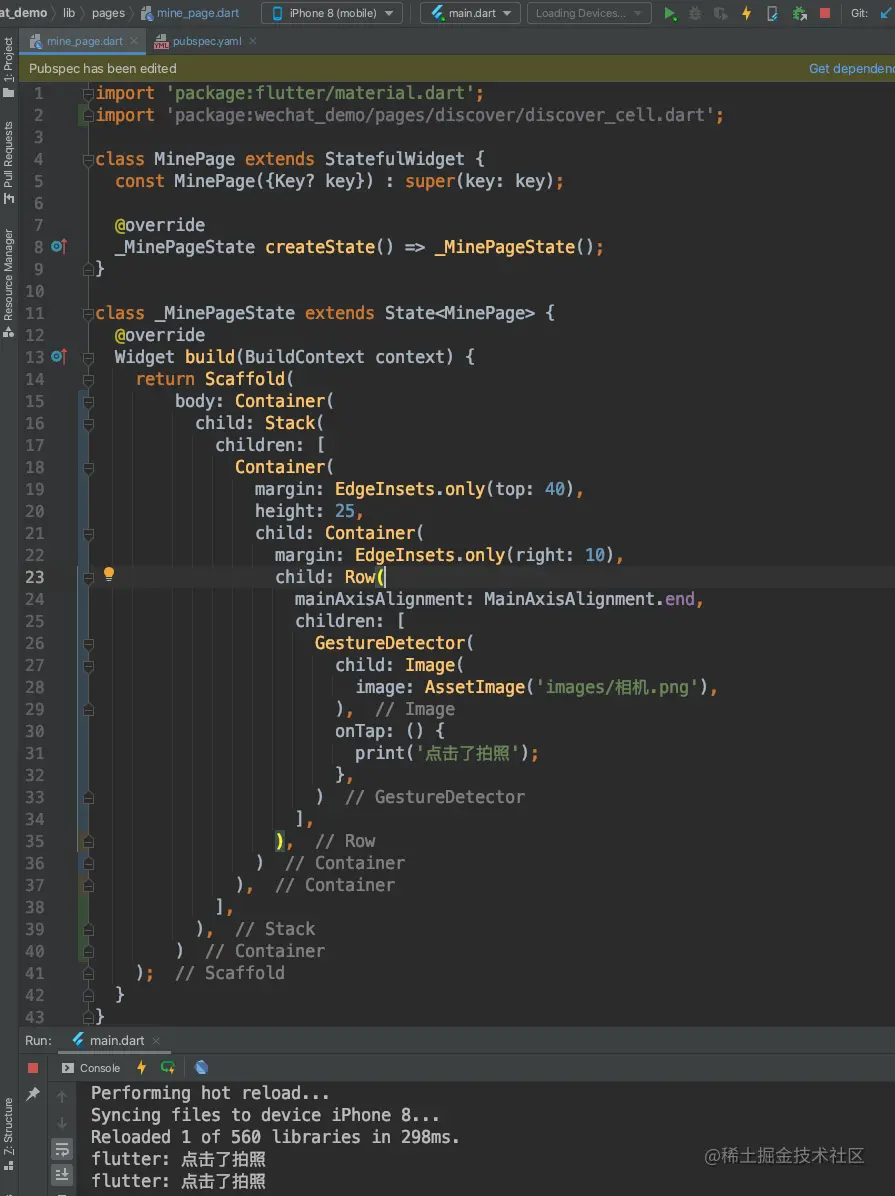Open the Structure tool window
The height and width of the screenshot is (1196, 895).
pyautogui.click(x=8, y=1133)
